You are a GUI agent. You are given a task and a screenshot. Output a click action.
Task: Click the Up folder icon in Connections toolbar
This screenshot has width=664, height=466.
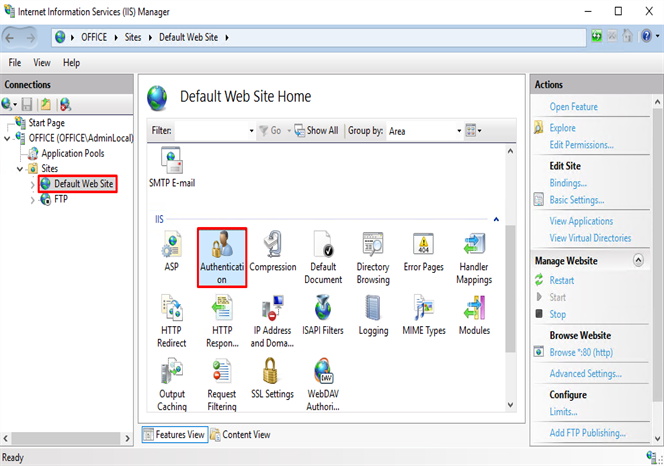pos(46,104)
